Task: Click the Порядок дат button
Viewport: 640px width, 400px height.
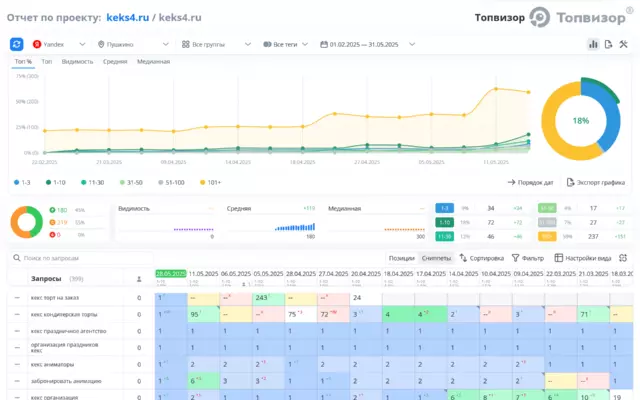Action: pyautogui.click(x=531, y=182)
